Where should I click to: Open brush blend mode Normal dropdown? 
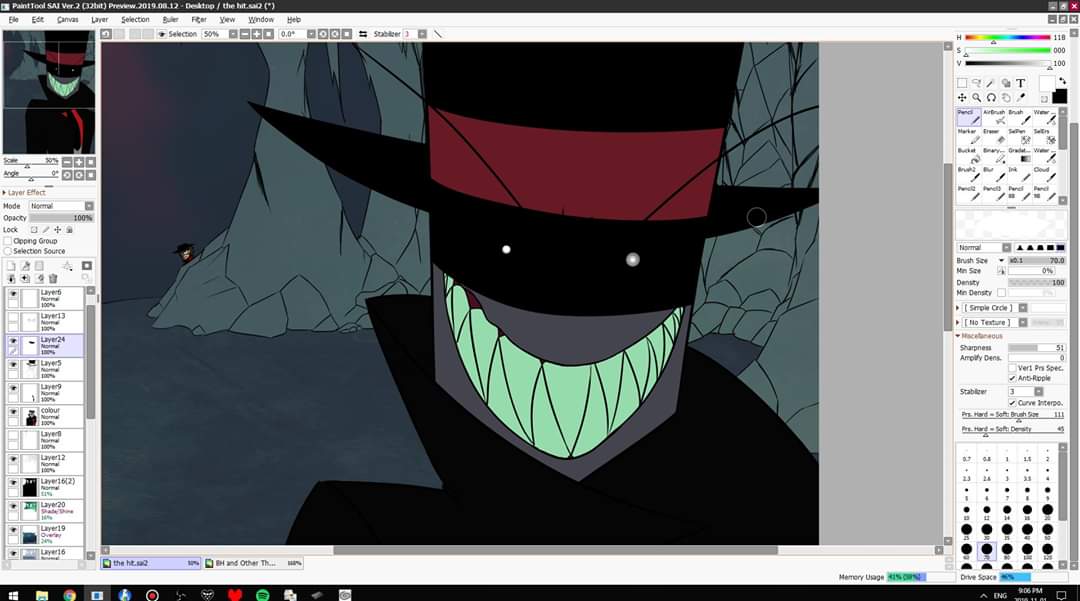click(x=1006, y=248)
